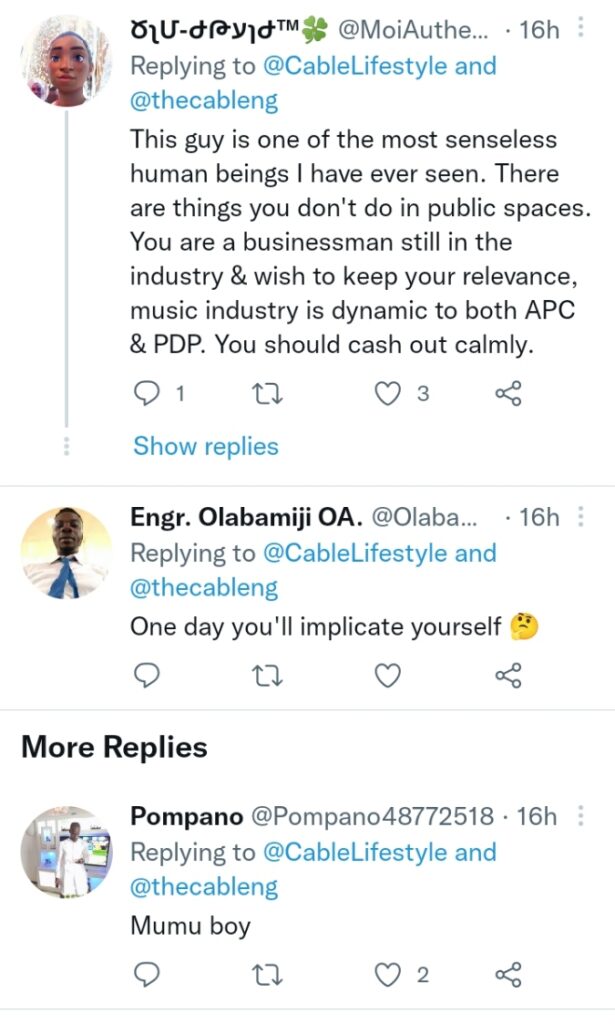Reply to Pompano's 'Mumu boy' tweet

click(x=147, y=975)
